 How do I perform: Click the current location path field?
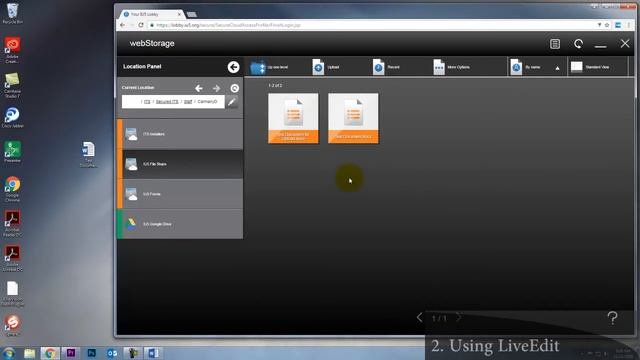173,102
